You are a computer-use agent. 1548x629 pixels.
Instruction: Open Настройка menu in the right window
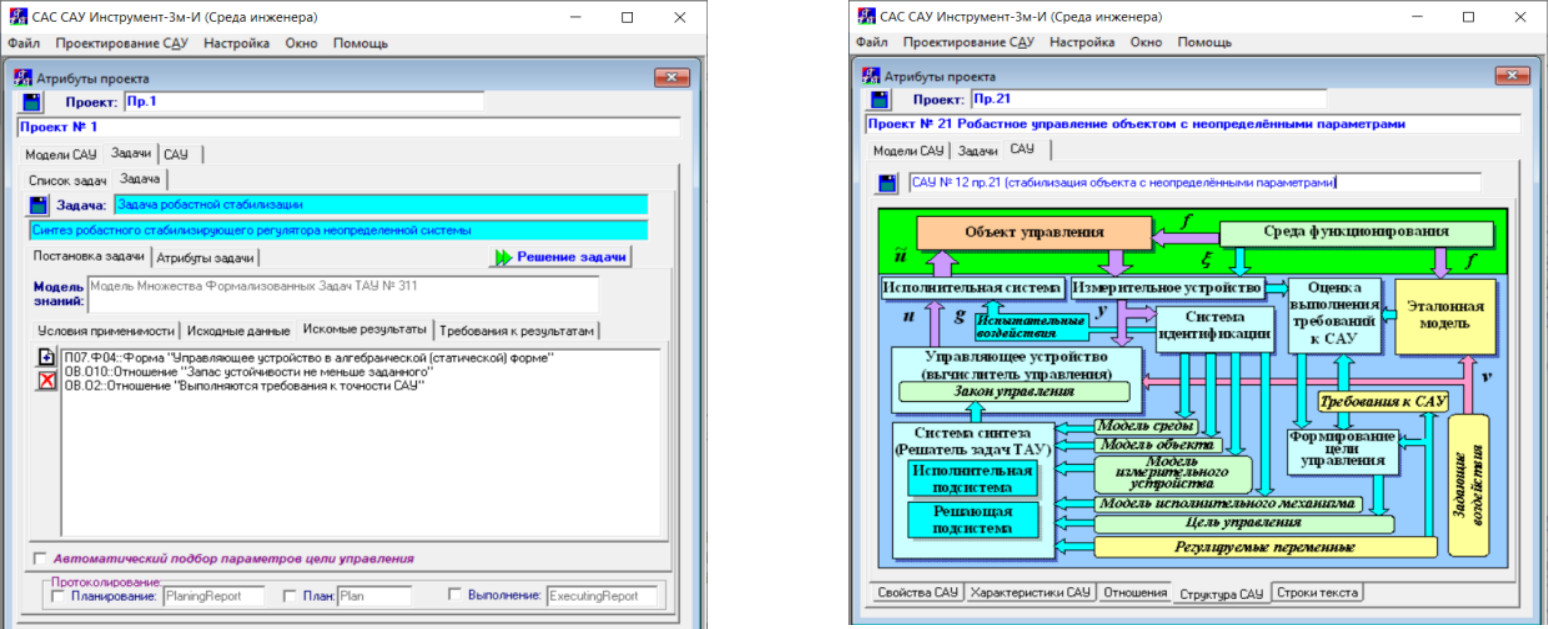[x=1081, y=42]
